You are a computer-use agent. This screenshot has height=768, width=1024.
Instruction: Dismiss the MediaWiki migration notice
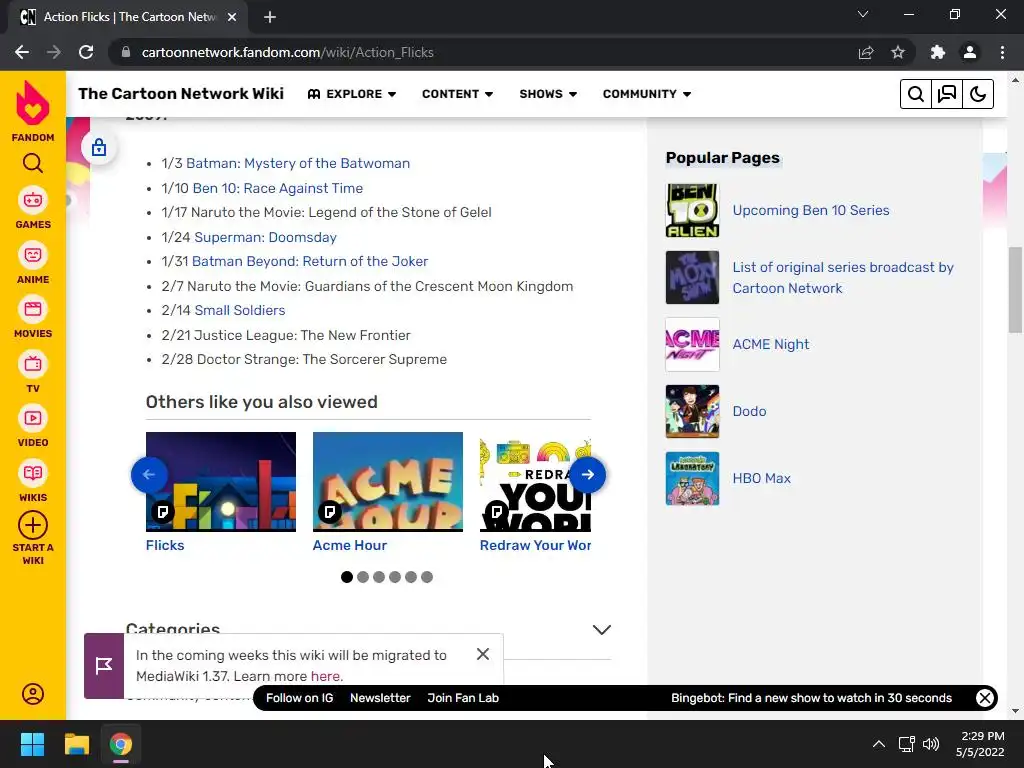483,654
